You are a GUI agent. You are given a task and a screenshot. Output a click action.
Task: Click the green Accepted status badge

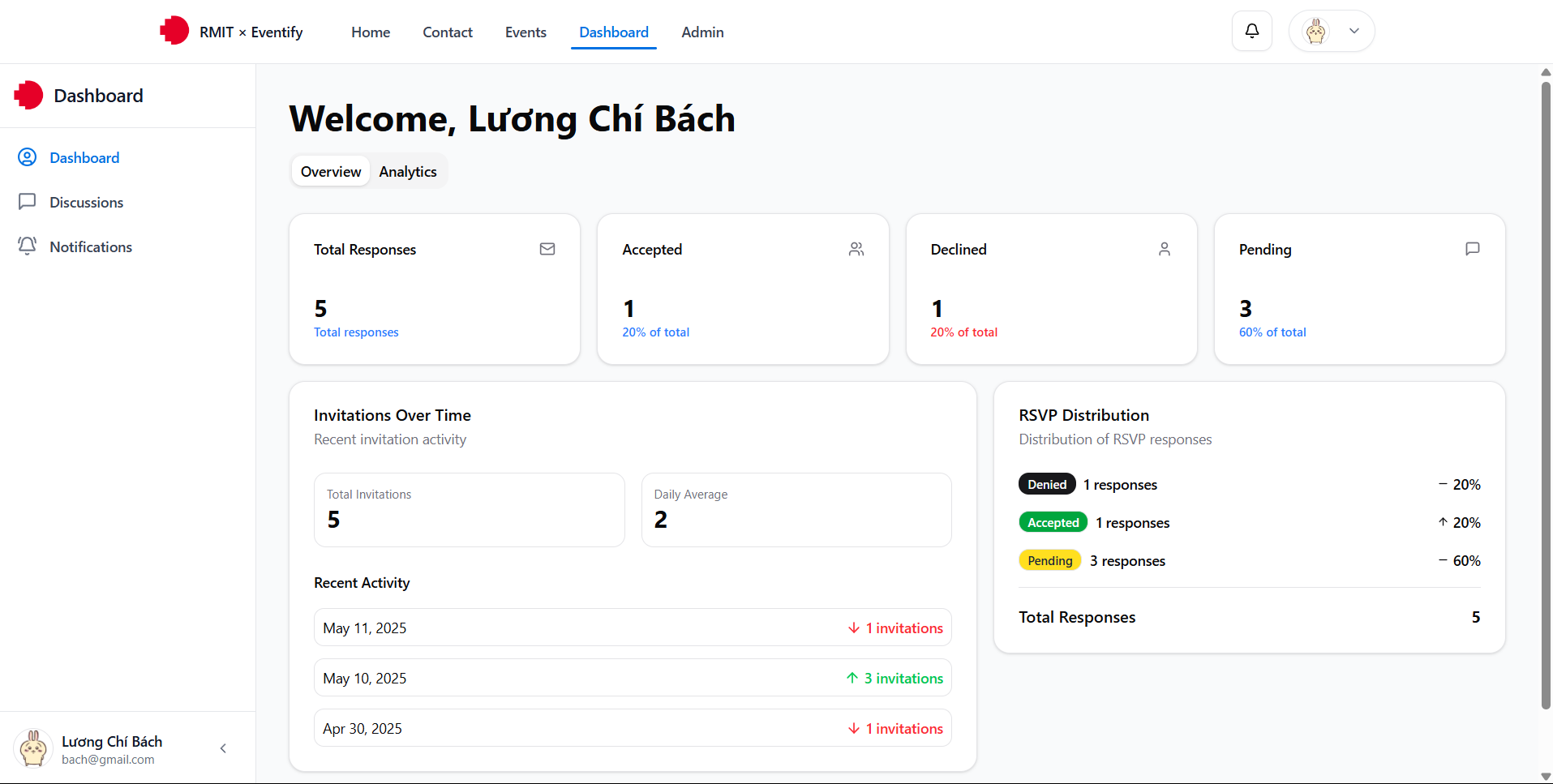pyautogui.click(x=1053, y=523)
